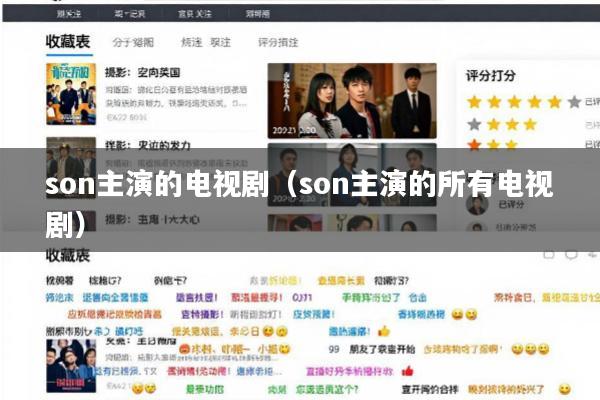The width and height of the screenshot is (600, 400).
Task: Open the 评分指注 tab
Action: pyautogui.click(x=278, y=42)
